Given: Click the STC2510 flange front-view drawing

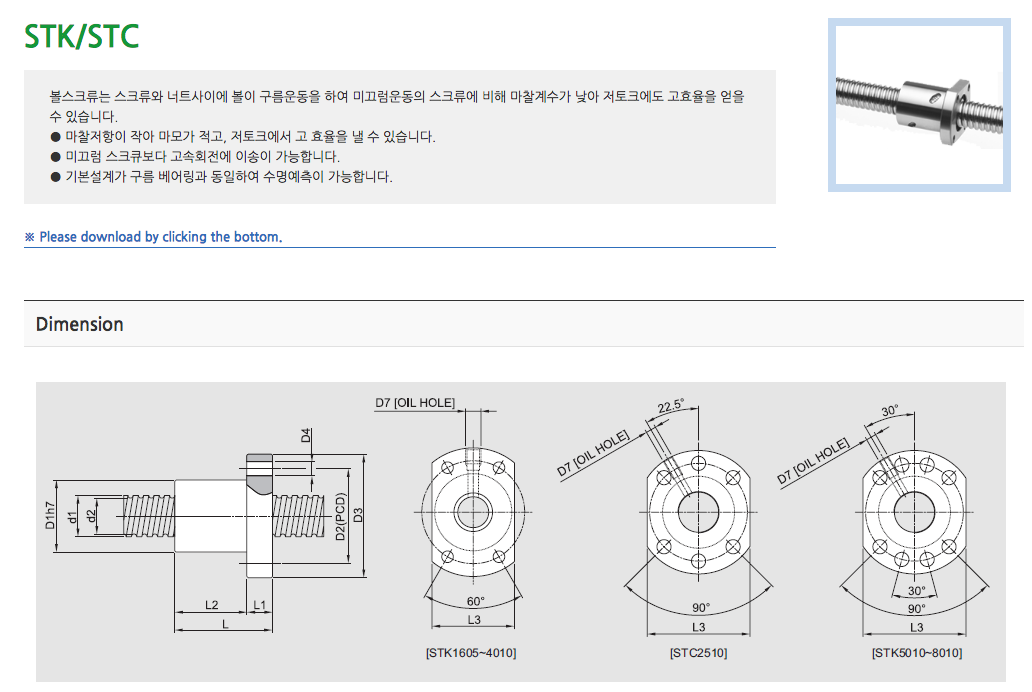Looking at the screenshot, I should coord(698,513).
